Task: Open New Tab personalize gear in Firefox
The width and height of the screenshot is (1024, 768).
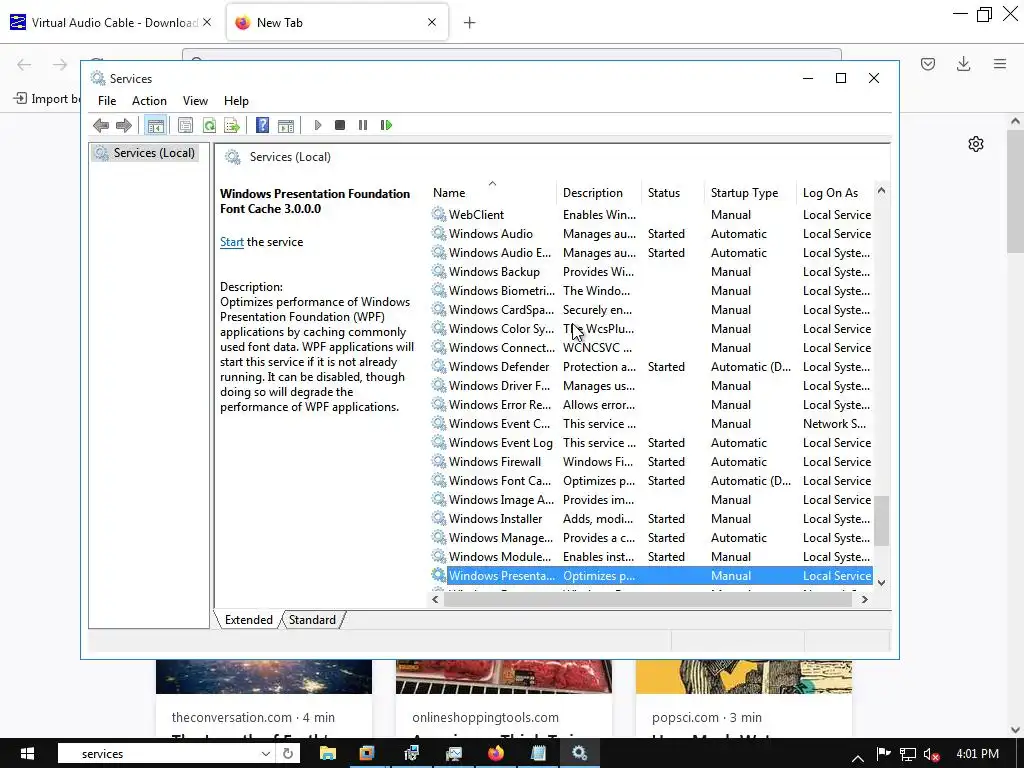Action: click(x=976, y=144)
